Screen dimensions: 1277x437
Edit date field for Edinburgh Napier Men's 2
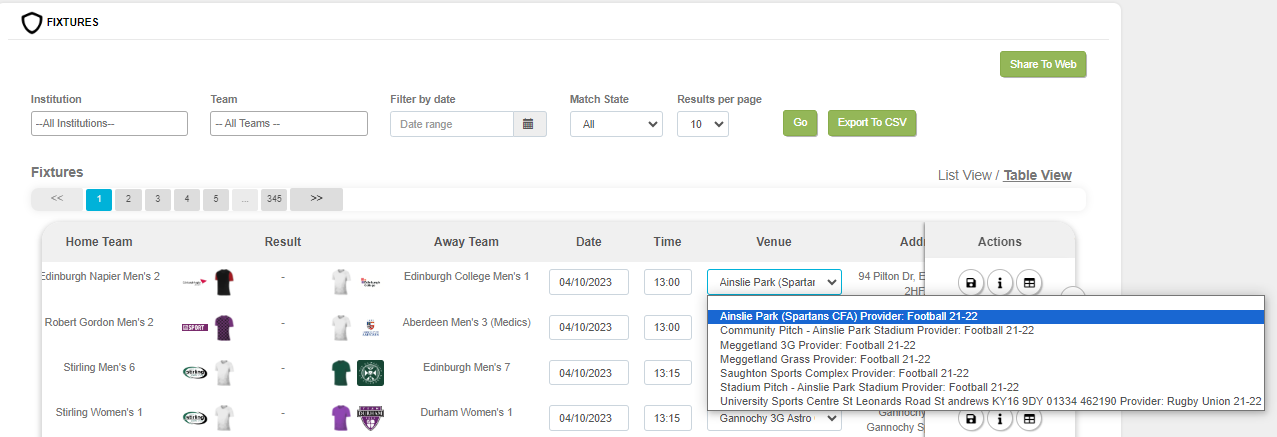tap(589, 282)
